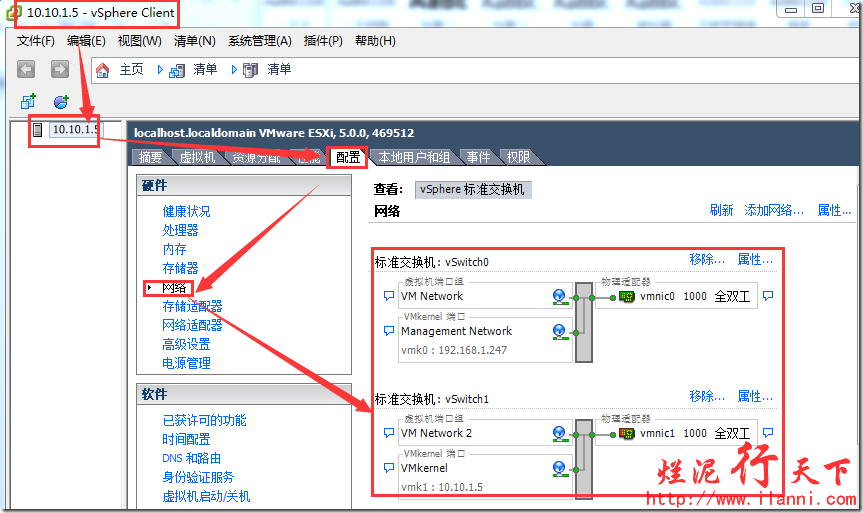Switch to the 虚拟机 tab
The width and height of the screenshot is (863, 513).
tap(197, 157)
